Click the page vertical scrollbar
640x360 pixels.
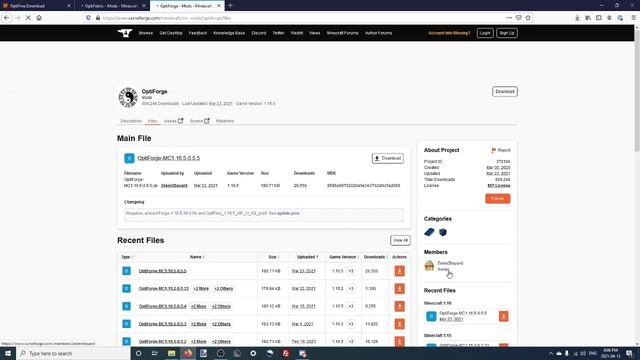coord(637,90)
